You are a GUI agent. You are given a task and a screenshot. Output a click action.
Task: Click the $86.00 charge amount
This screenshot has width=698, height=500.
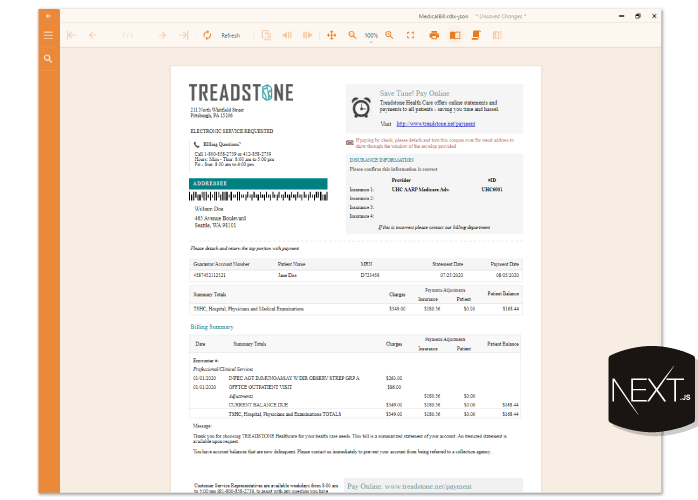pyautogui.click(x=394, y=387)
